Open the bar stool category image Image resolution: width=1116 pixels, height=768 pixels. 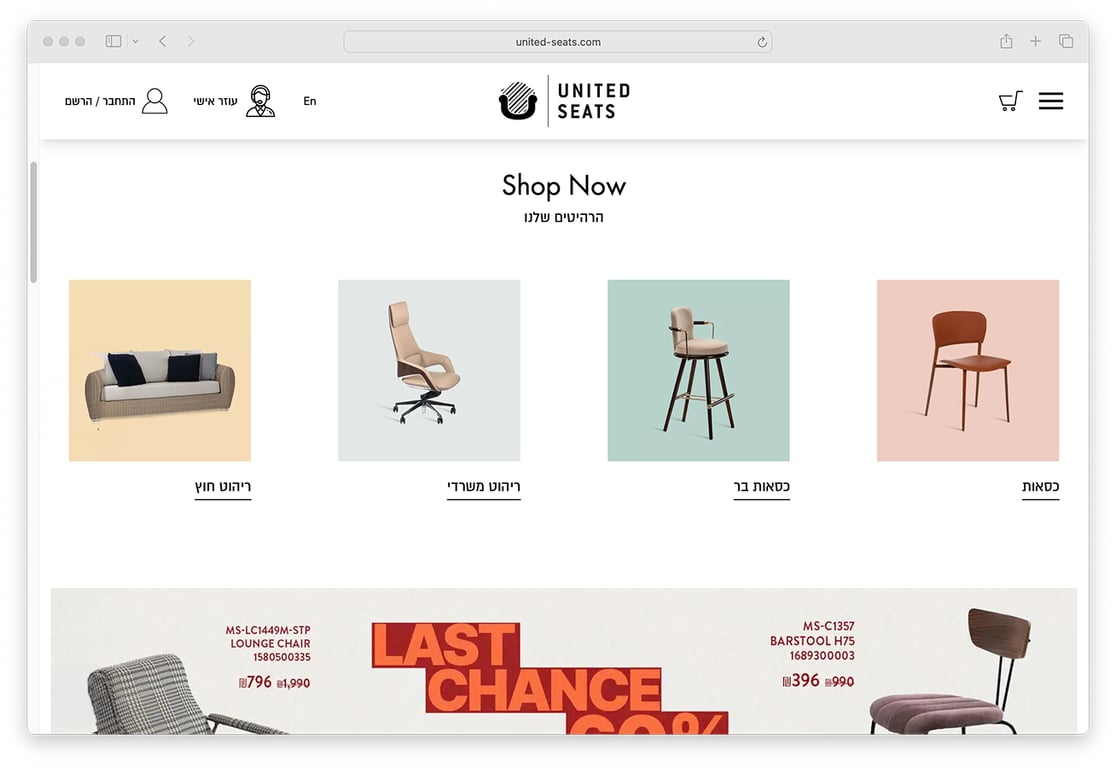pos(698,370)
